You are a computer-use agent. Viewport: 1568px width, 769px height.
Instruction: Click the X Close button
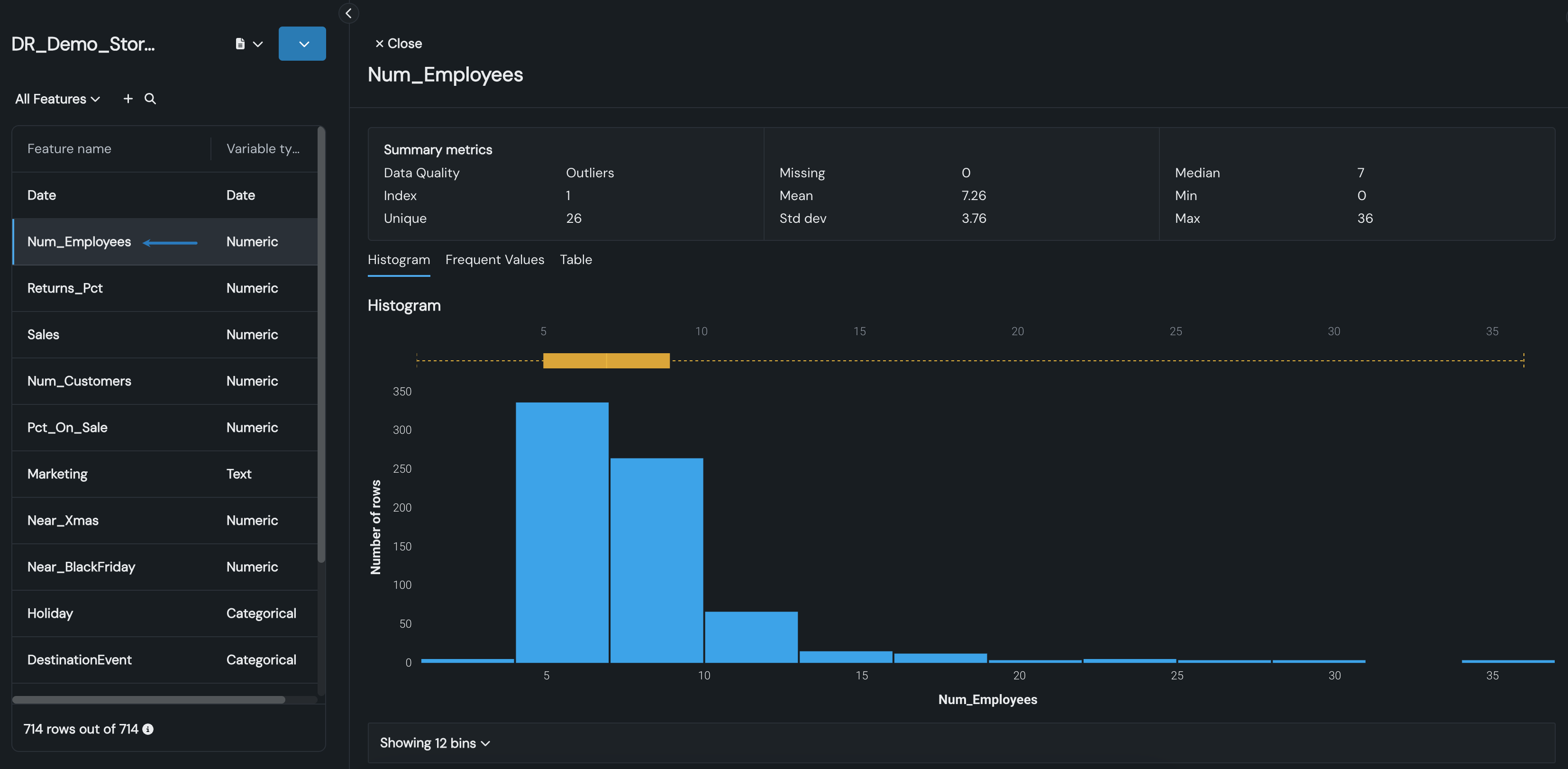click(398, 44)
